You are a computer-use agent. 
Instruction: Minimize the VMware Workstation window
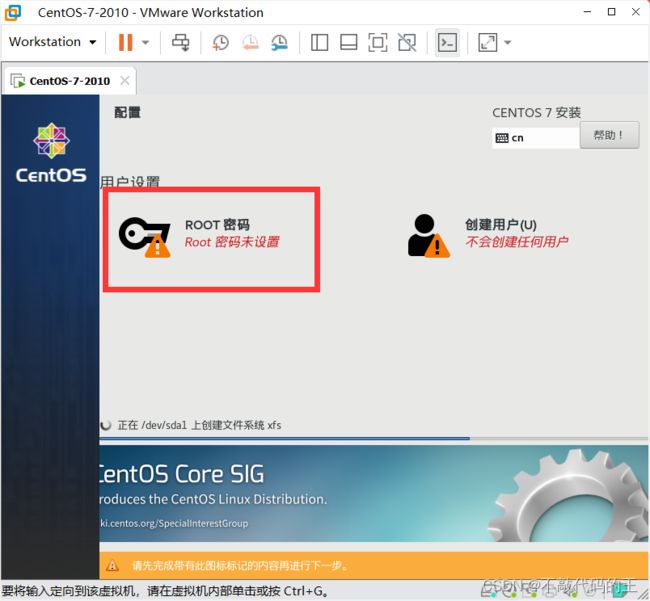point(587,12)
